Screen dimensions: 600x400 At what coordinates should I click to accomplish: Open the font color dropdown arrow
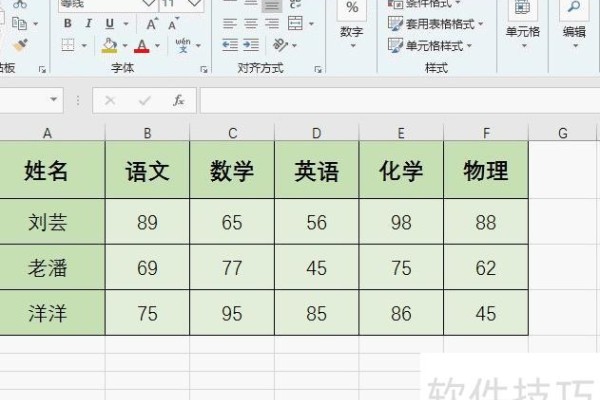pos(157,46)
